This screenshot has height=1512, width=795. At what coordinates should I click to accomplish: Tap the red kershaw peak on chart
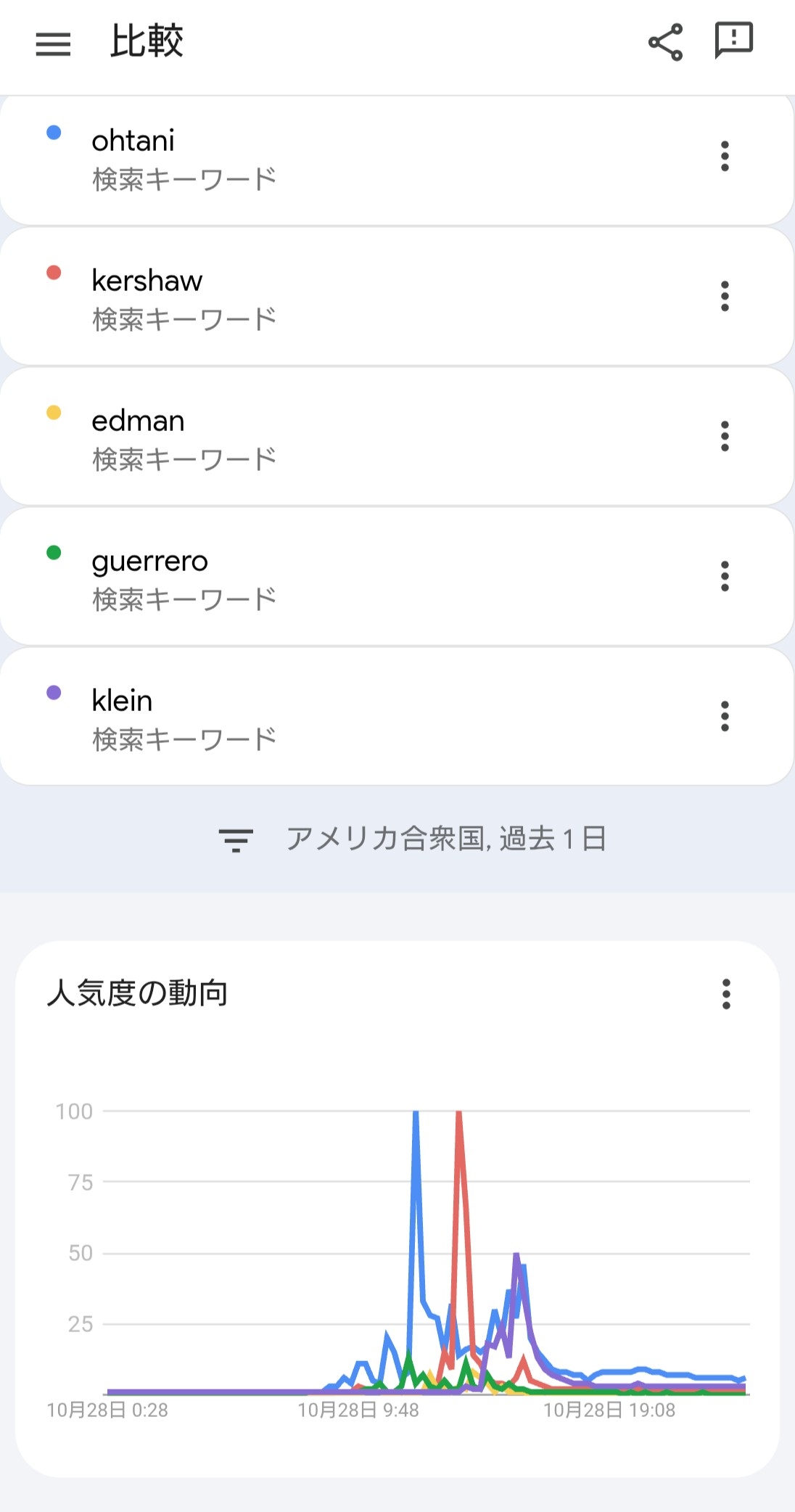click(x=459, y=1114)
